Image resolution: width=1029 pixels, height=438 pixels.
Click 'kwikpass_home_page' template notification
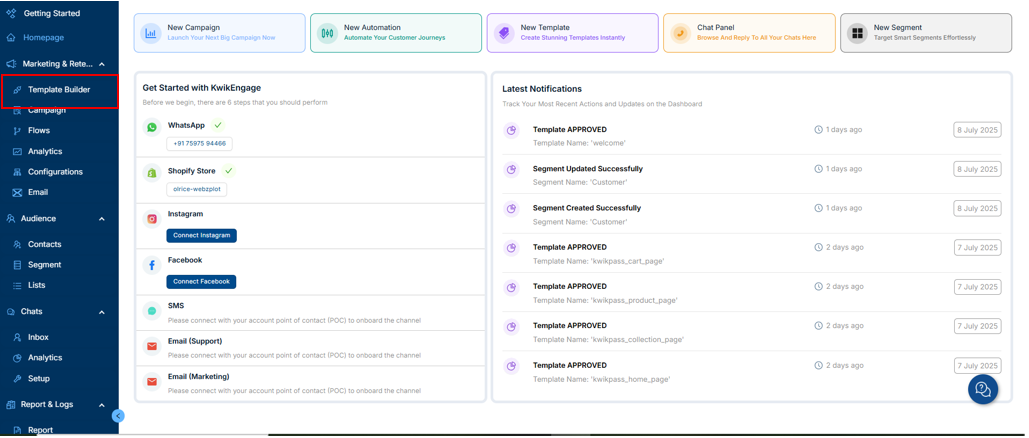(752, 372)
